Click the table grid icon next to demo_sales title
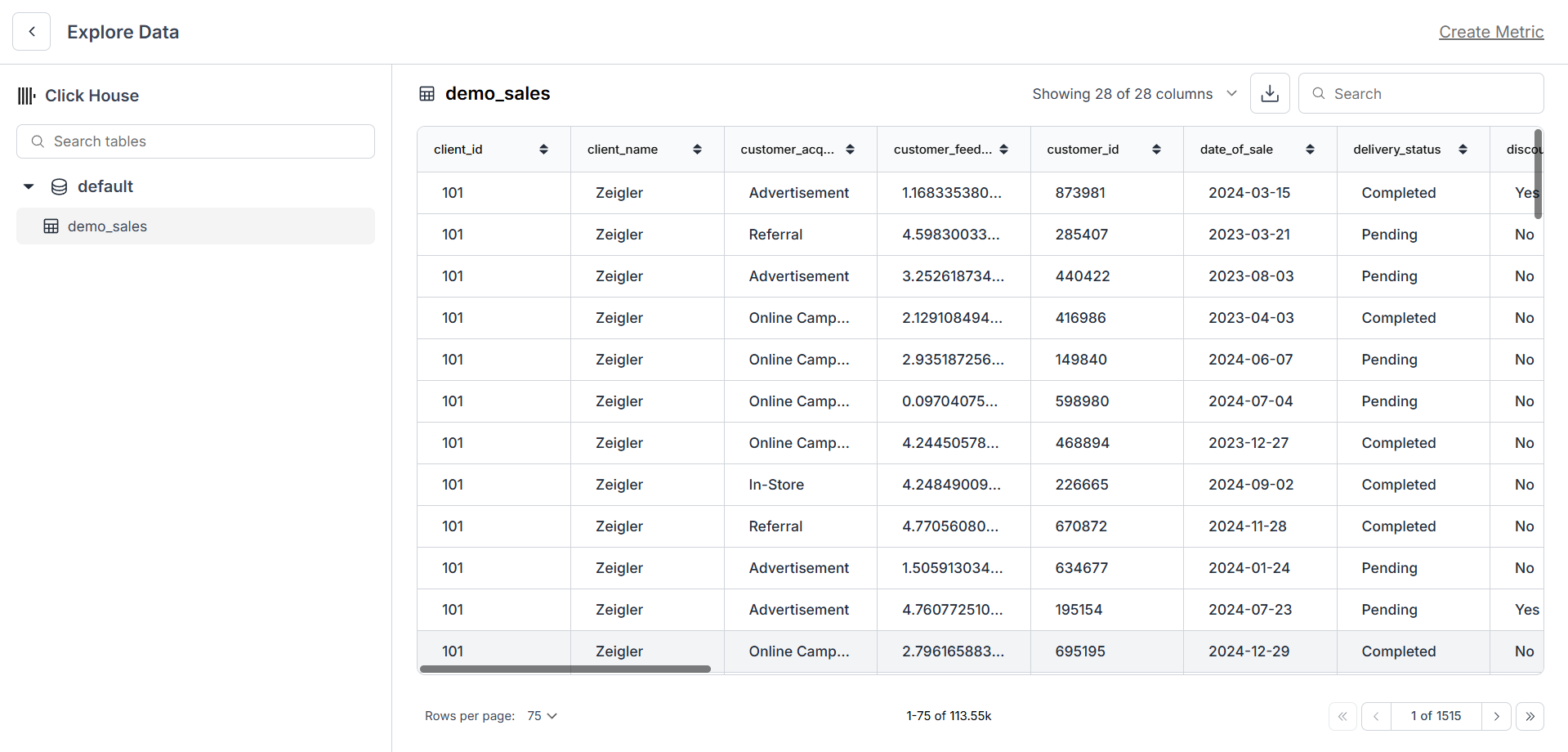Viewport: 1568px width, 752px height. click(x=427, y=93)
